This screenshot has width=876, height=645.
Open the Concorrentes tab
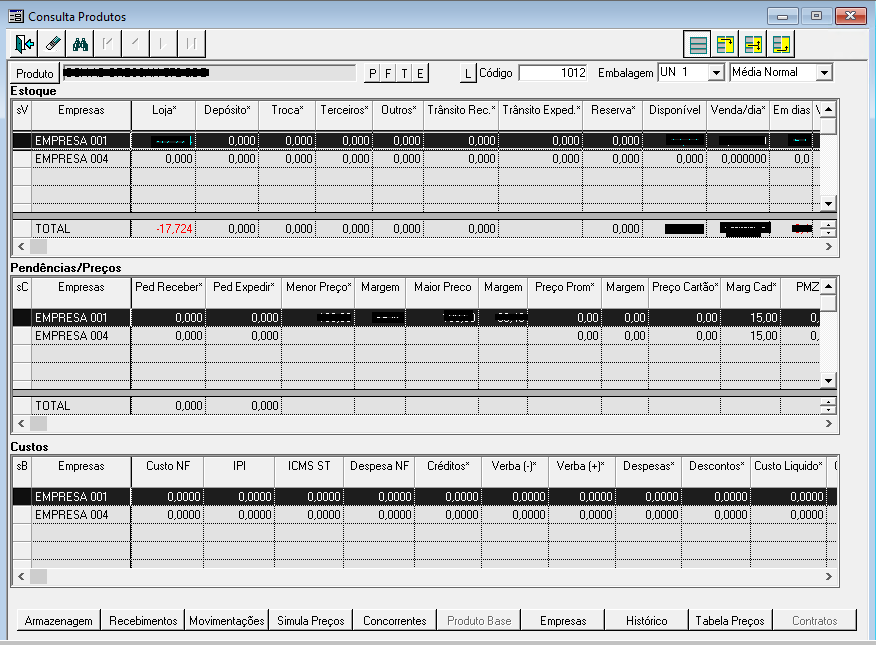(394, 620)
